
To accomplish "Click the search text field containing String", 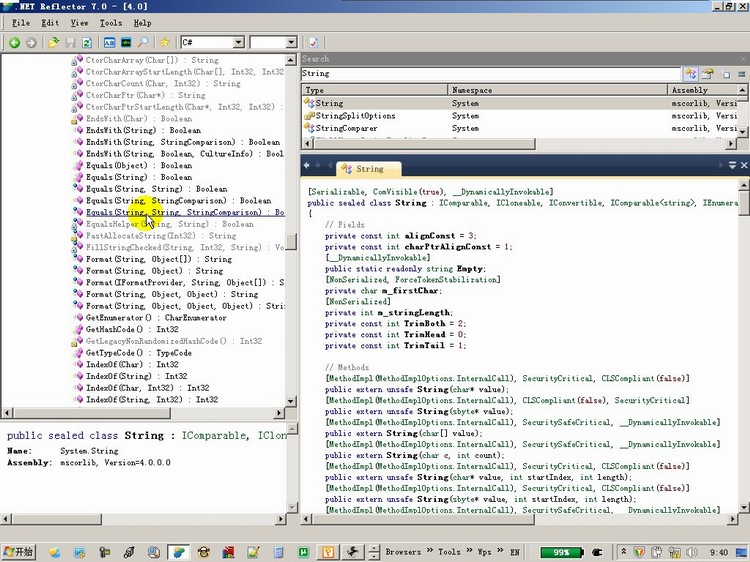I will (x=491, y=74).
